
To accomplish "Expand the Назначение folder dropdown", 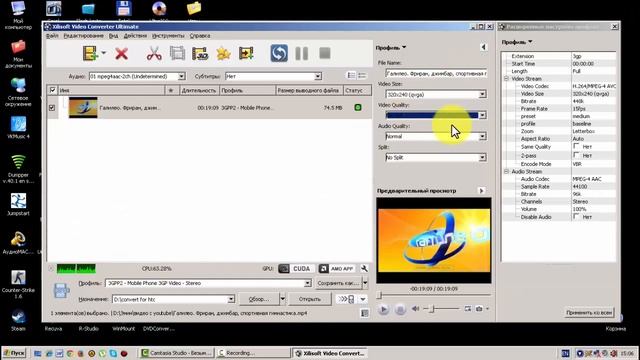I will (x=231, y=300).
